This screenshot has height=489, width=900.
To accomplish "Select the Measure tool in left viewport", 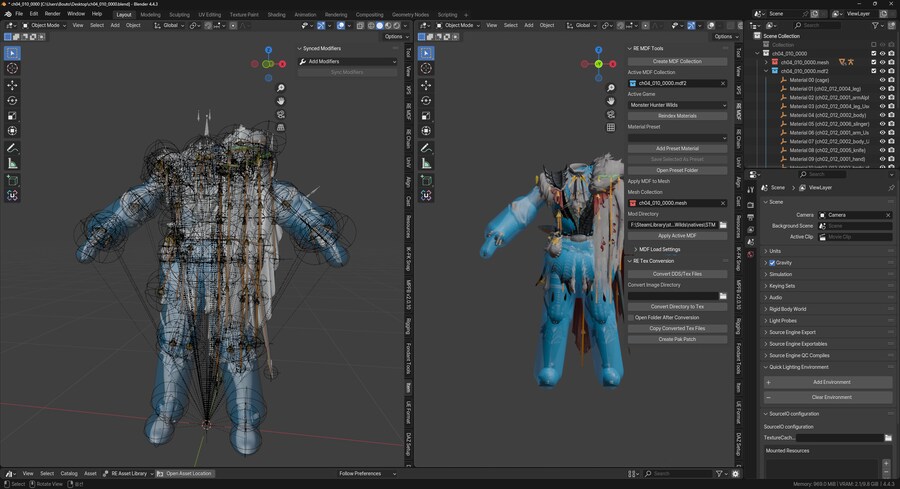I will [12, 164].
